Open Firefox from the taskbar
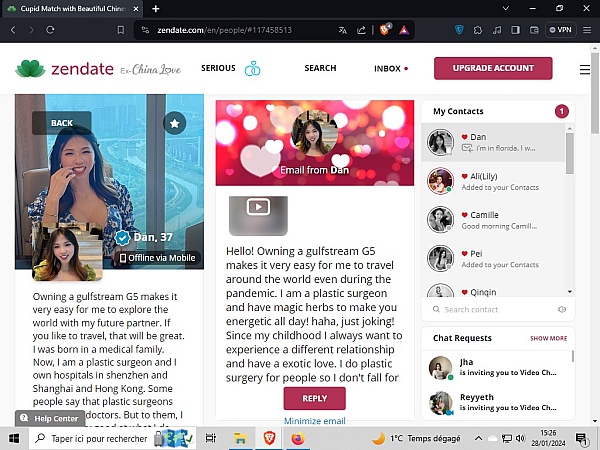Screen dimensions: 600x450 pos(298,438)
